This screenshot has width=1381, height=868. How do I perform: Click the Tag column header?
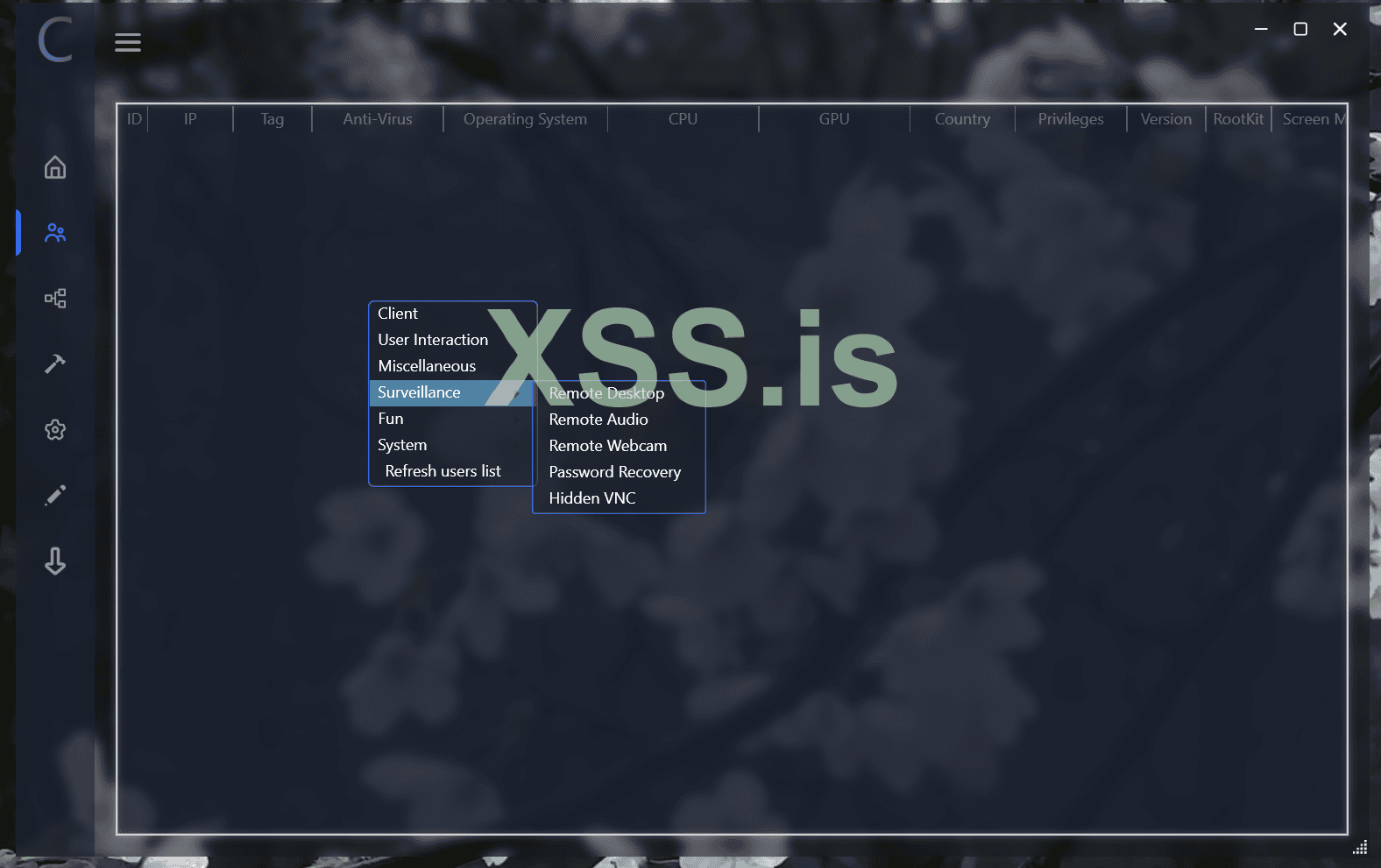click(x=273, y=119)
